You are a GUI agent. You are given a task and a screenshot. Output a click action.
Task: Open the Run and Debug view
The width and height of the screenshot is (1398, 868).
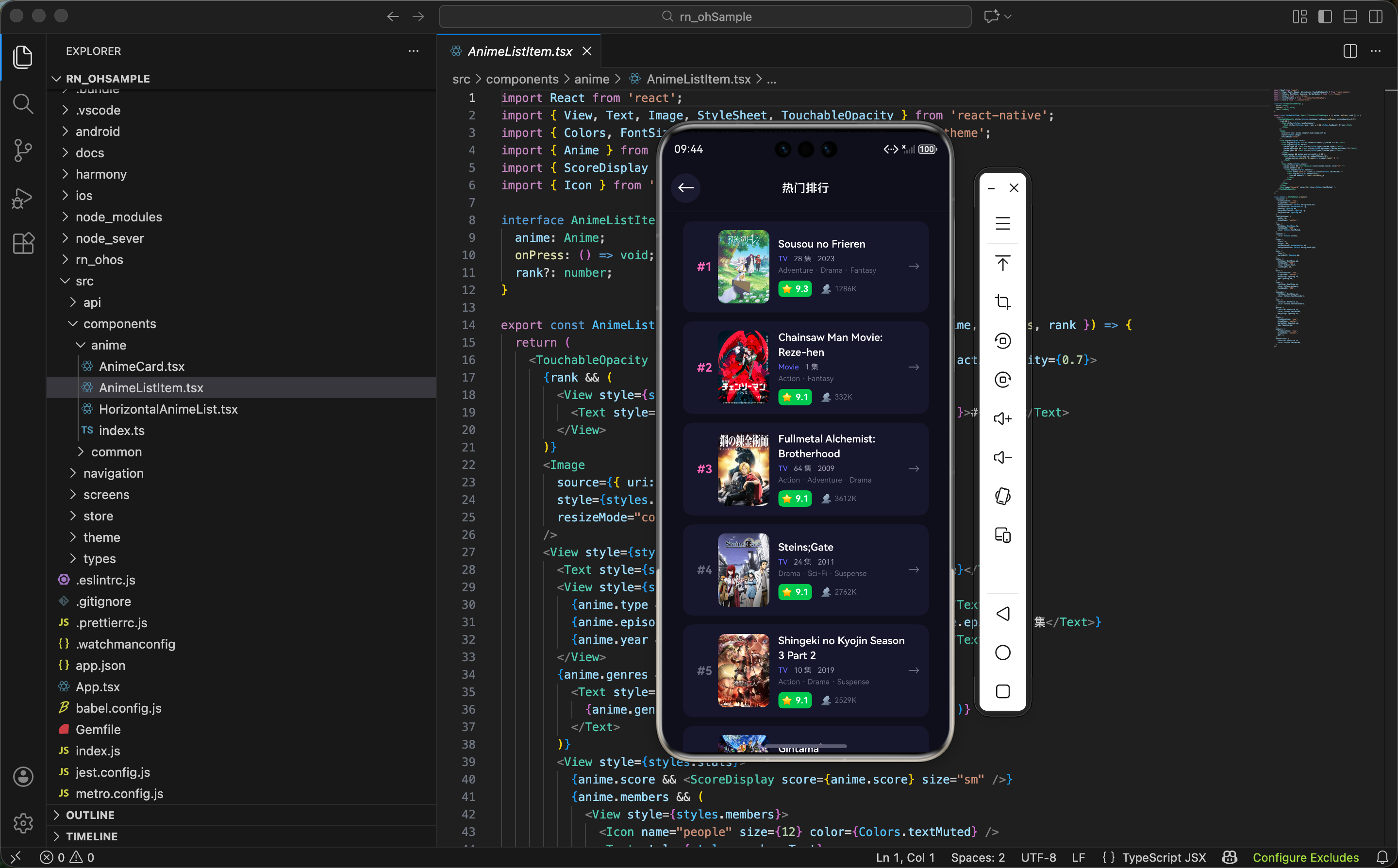coord(23,198)
